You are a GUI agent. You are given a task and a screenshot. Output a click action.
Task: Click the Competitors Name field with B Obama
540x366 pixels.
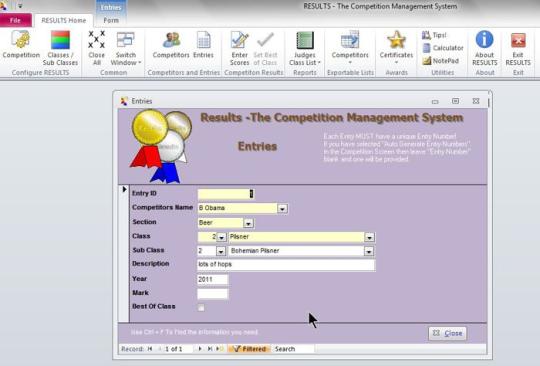[238, 208]
